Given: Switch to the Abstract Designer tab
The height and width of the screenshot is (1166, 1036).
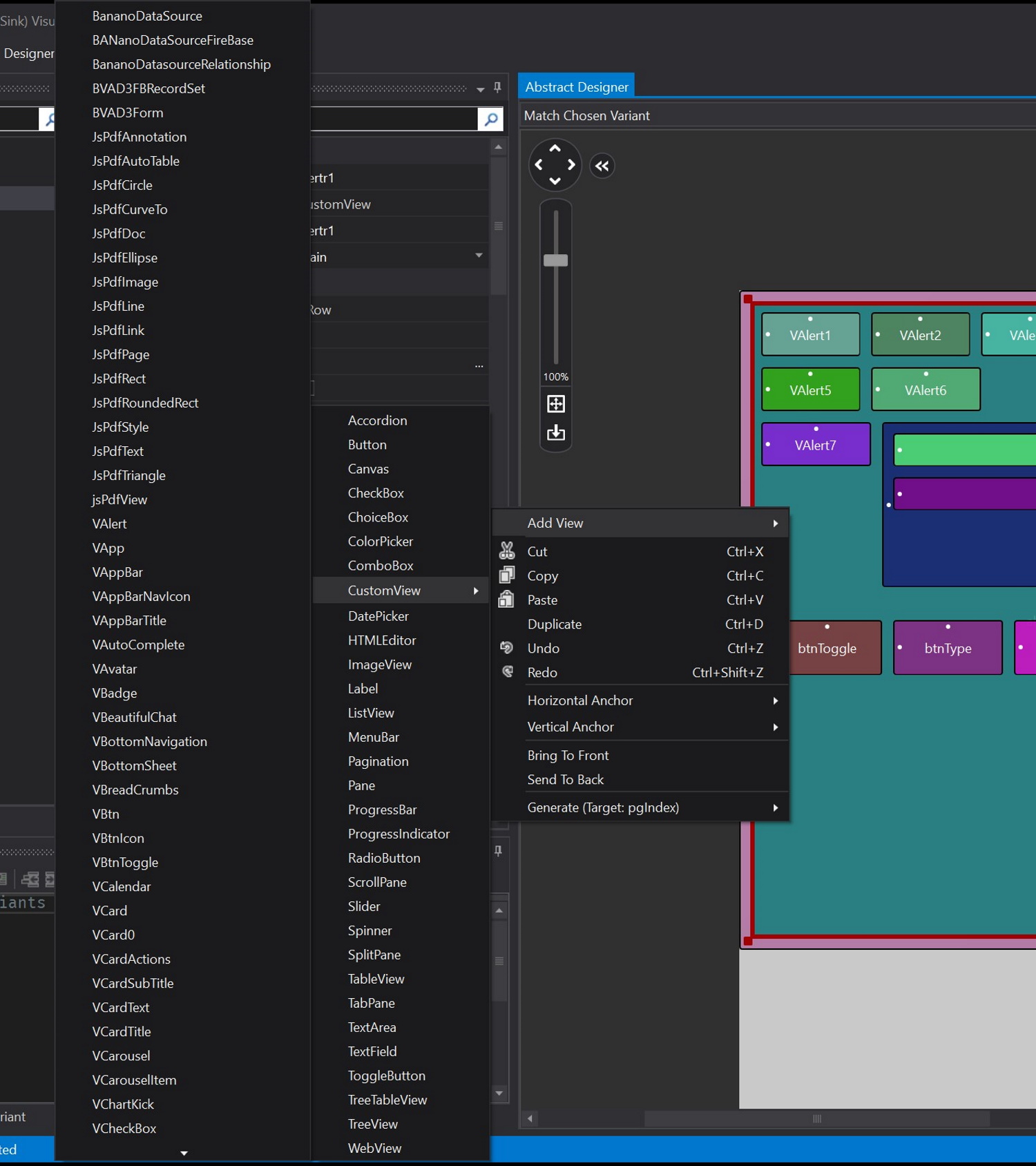Looking at the screenshot, I should (x=576, y=87).
